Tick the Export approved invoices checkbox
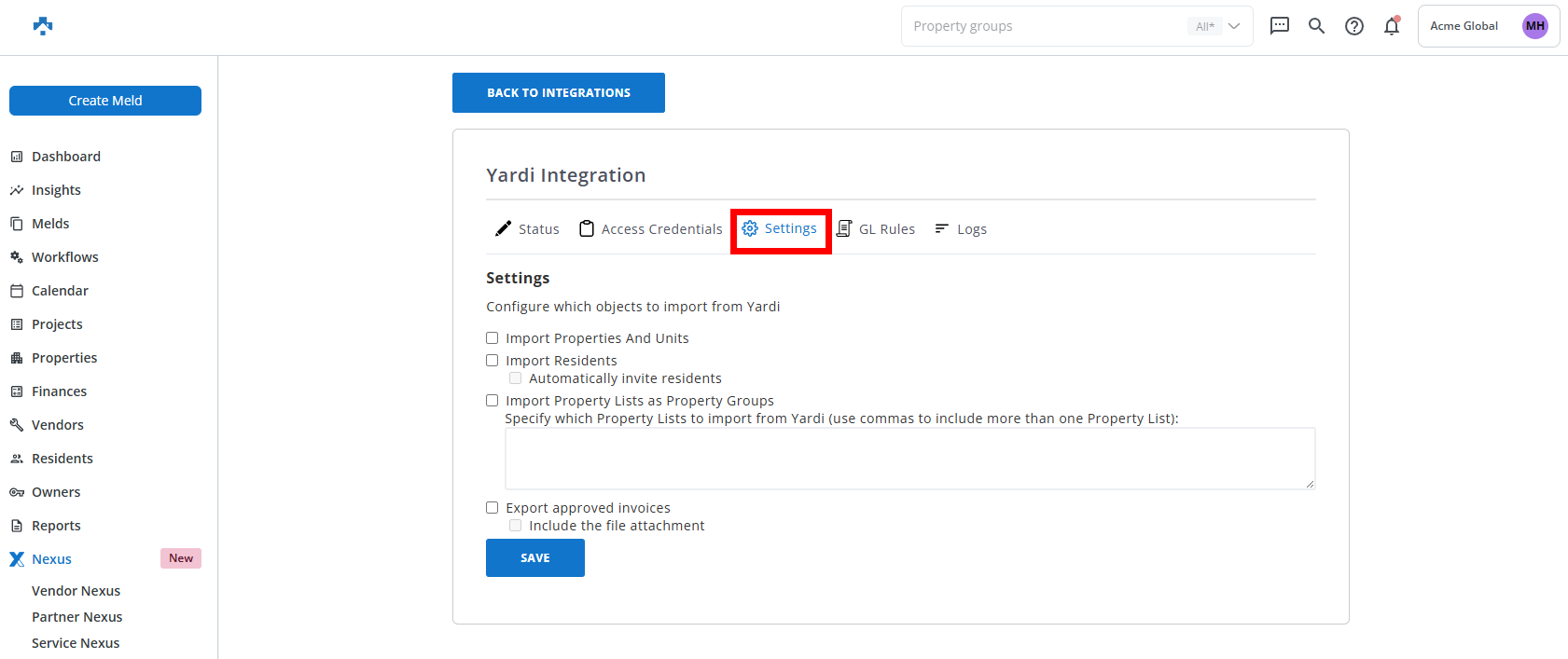Viewport: 1568px width, 659px height. point(493,508)
